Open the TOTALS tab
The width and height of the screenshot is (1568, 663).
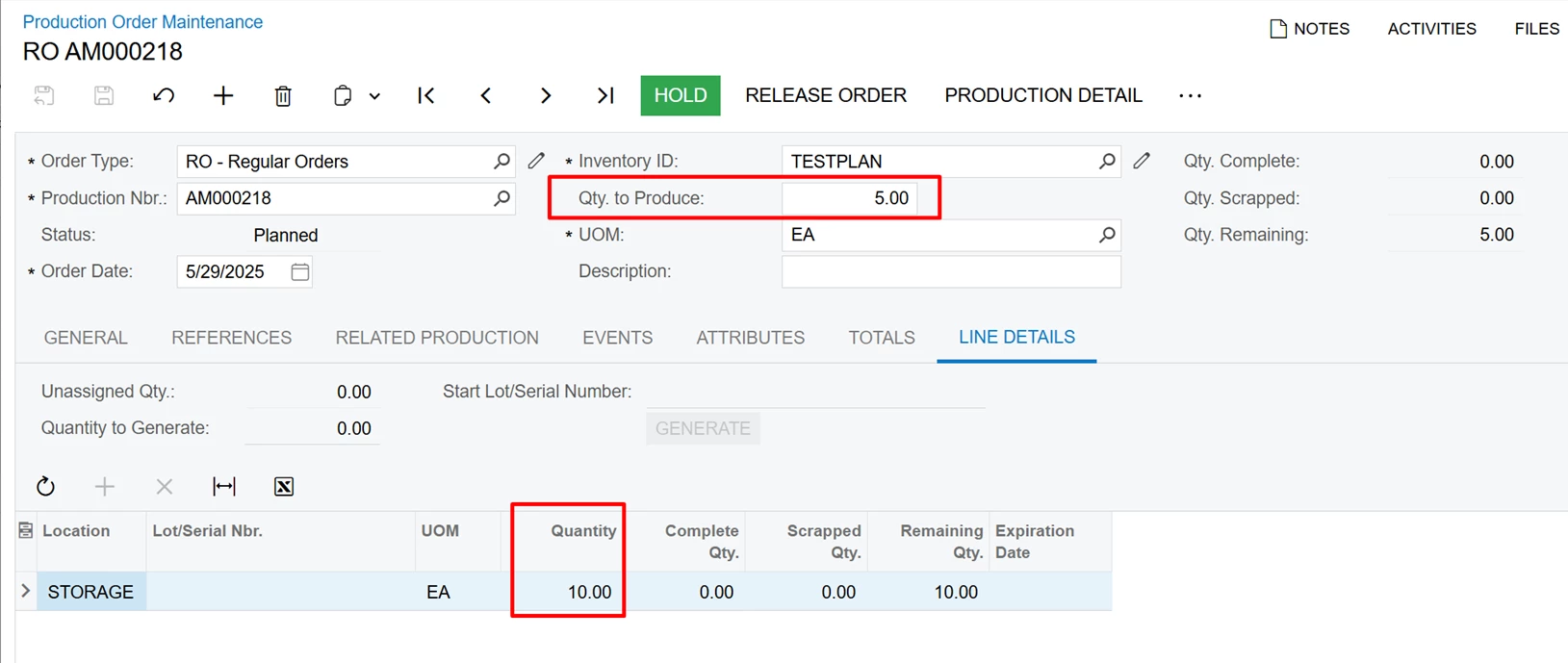881,338
